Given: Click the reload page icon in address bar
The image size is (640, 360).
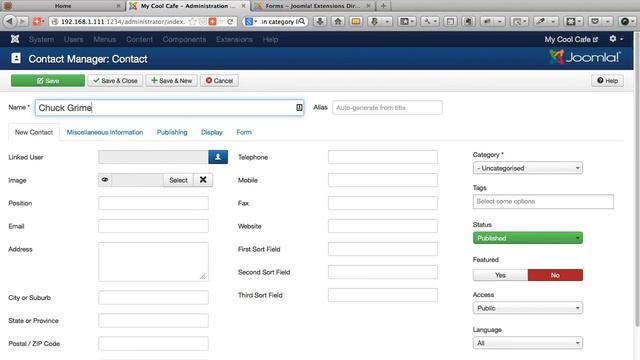Looking at the screenshot, I should tap(230, 22).
